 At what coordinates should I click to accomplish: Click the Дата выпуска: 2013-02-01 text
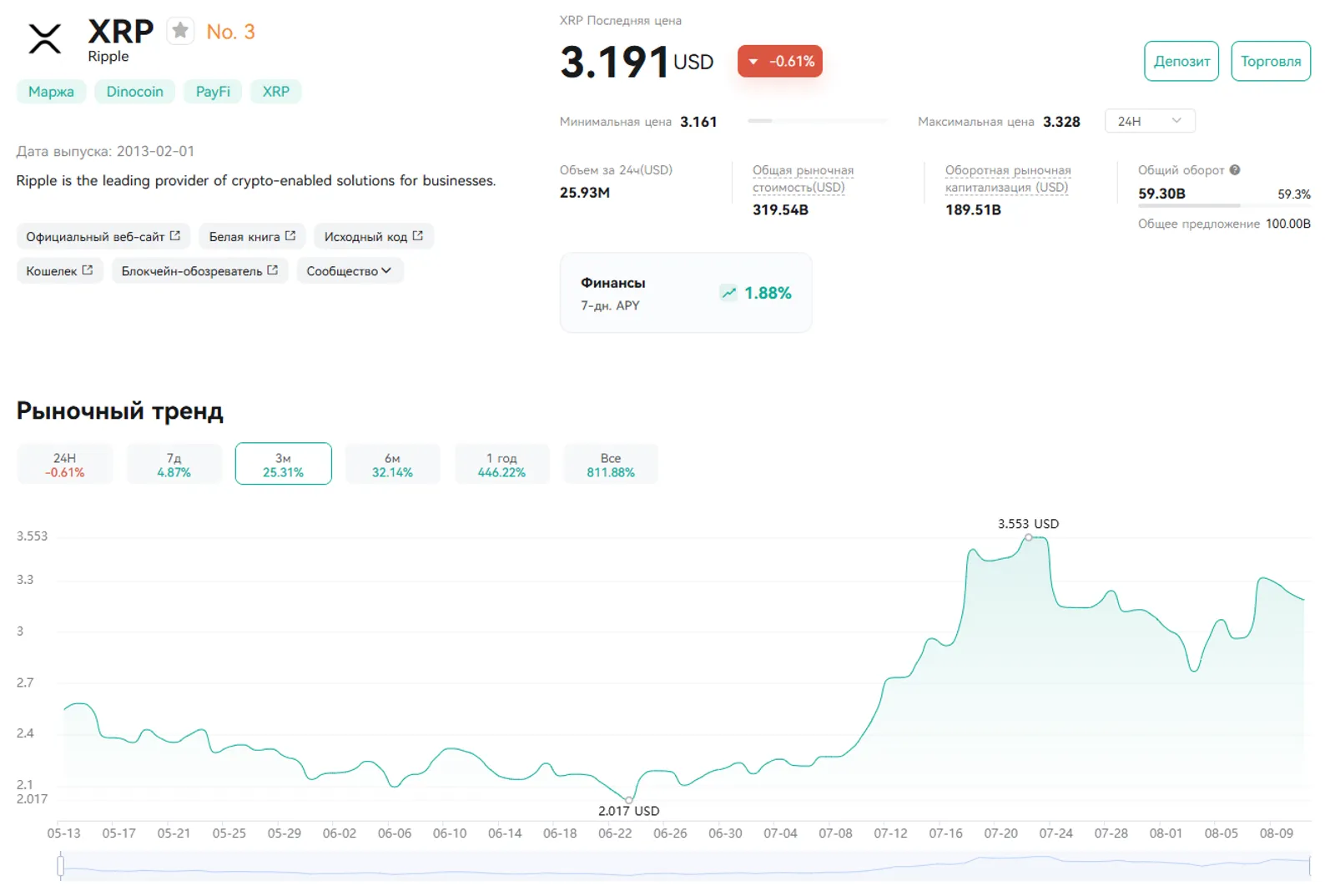(105, 151)
